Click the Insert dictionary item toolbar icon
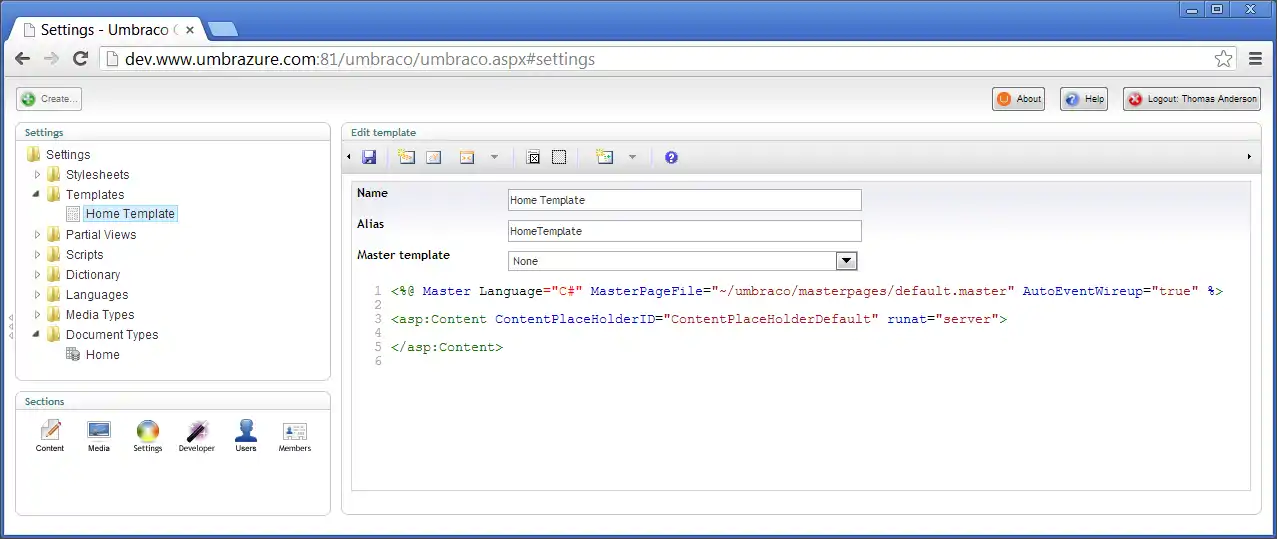The image size is (1277, 539). point(434,157)
